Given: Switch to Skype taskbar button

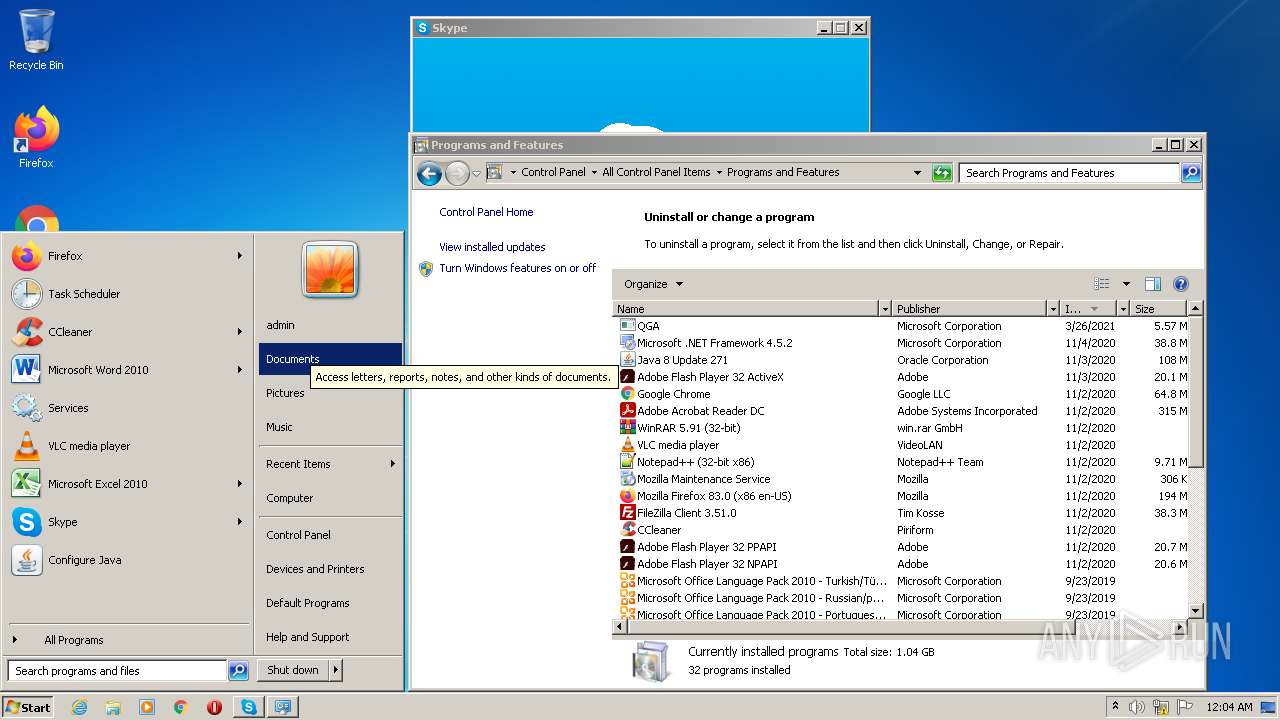Looking at the screenshot, I should tap(248, 707).
